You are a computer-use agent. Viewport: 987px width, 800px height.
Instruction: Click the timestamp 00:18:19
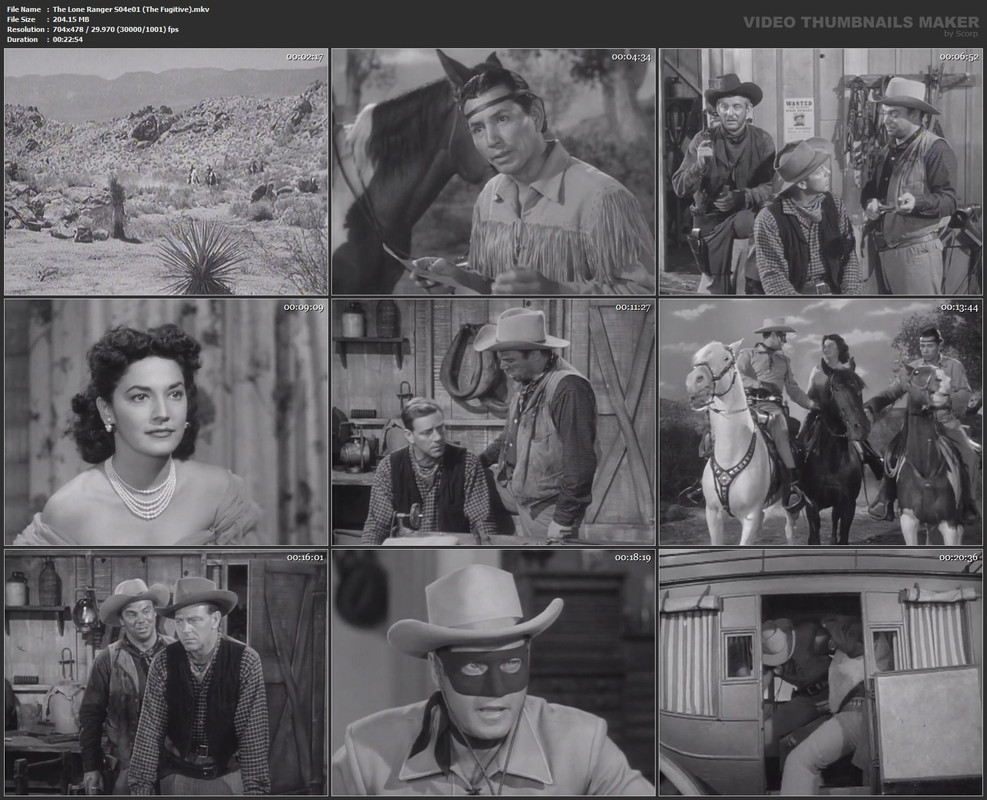tap(633, 557)
